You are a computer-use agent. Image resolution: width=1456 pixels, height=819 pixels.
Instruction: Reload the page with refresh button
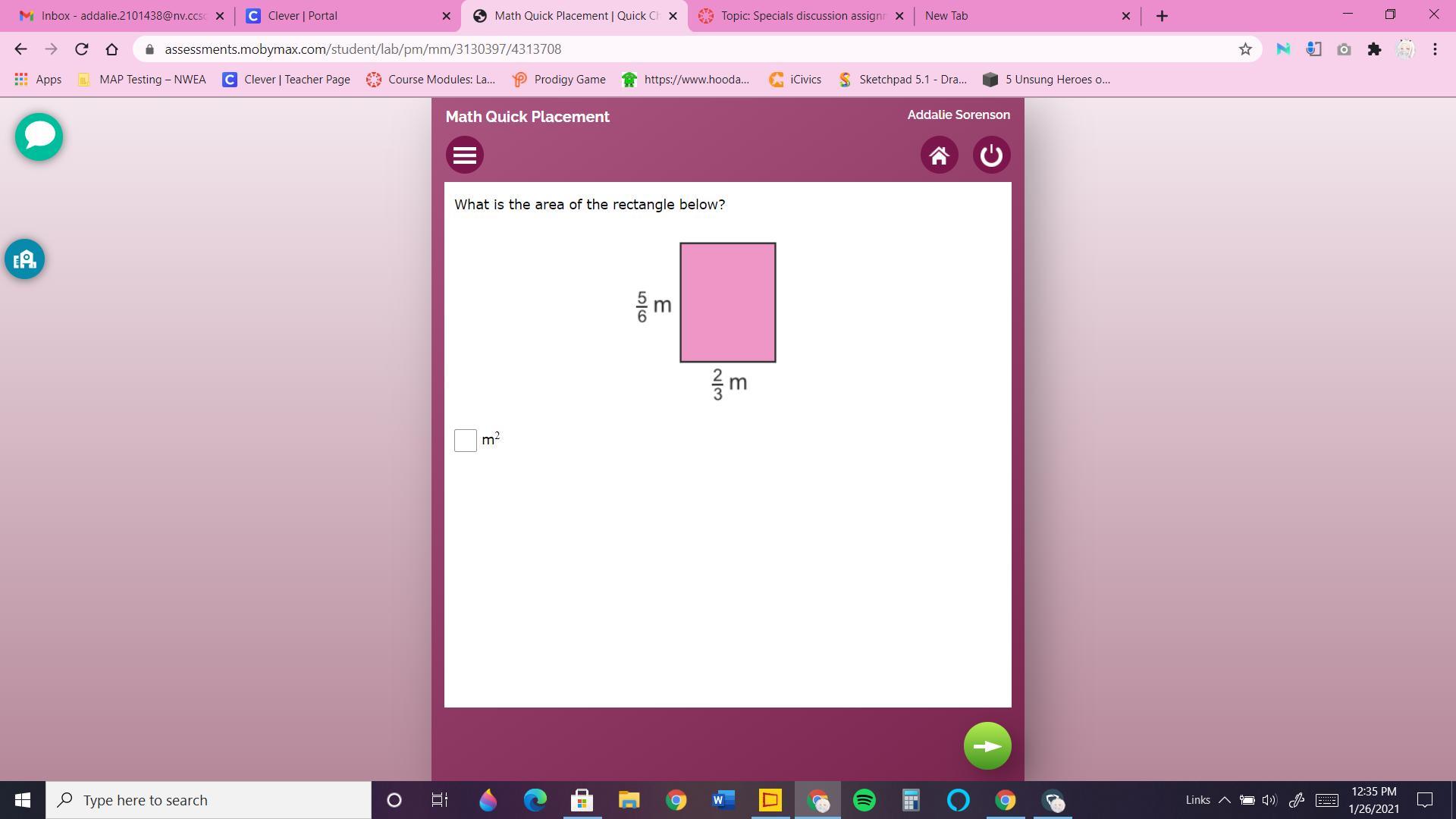click(x=82, y=49)
